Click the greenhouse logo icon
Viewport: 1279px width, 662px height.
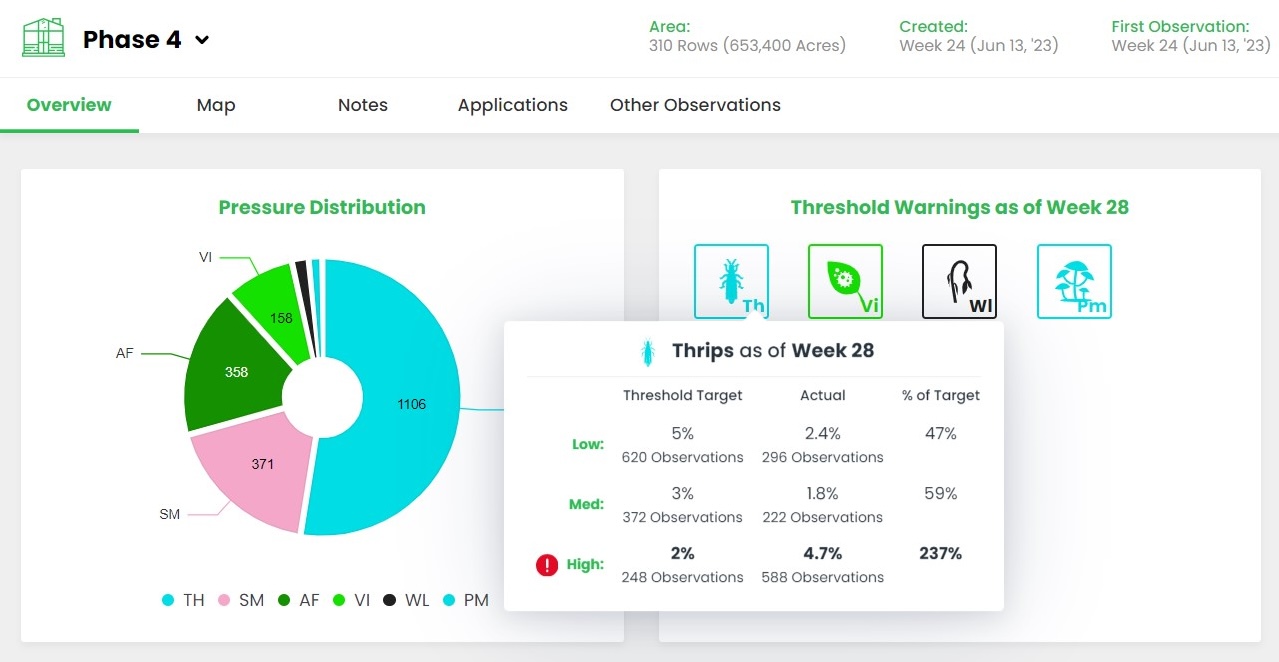tap(43, 39)
